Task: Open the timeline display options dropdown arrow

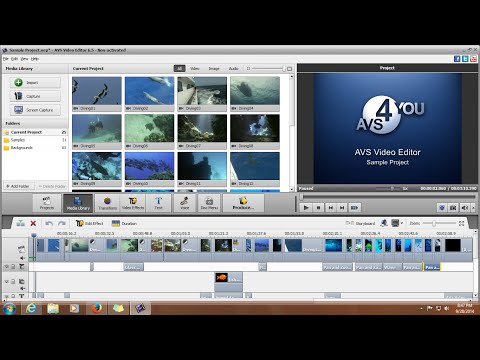Action: 402,223
